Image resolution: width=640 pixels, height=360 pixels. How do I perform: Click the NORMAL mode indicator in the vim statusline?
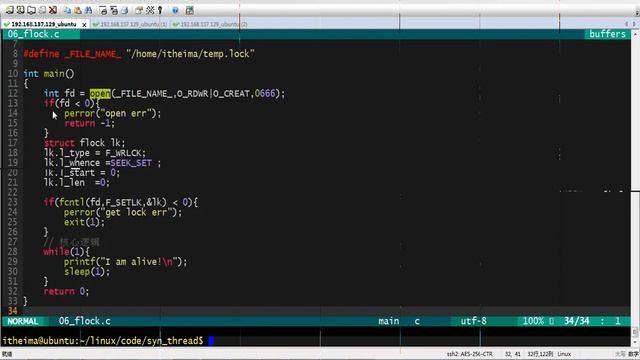pos(23,321)
